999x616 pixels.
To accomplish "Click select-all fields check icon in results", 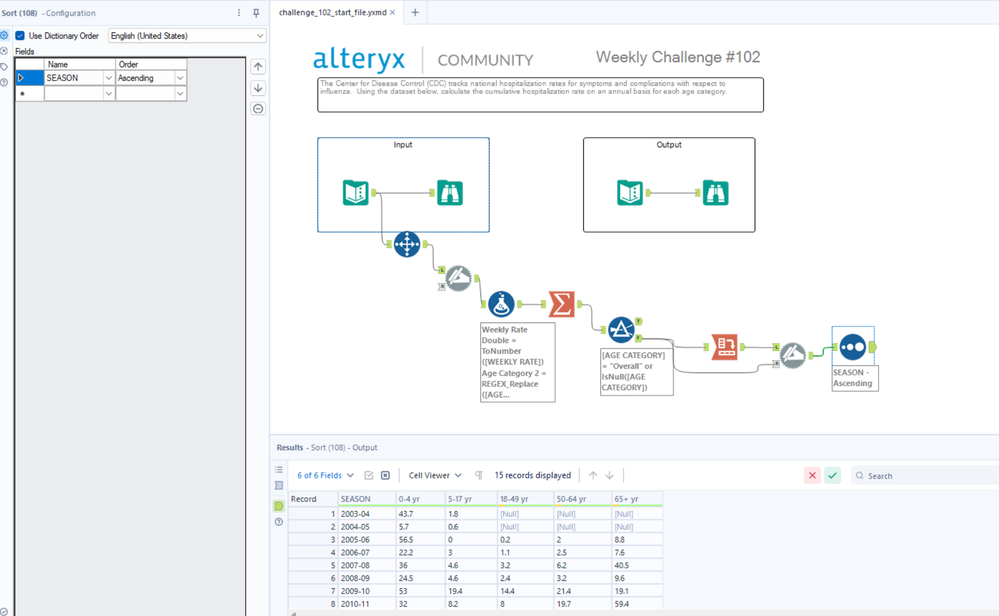I will (368, 475).
